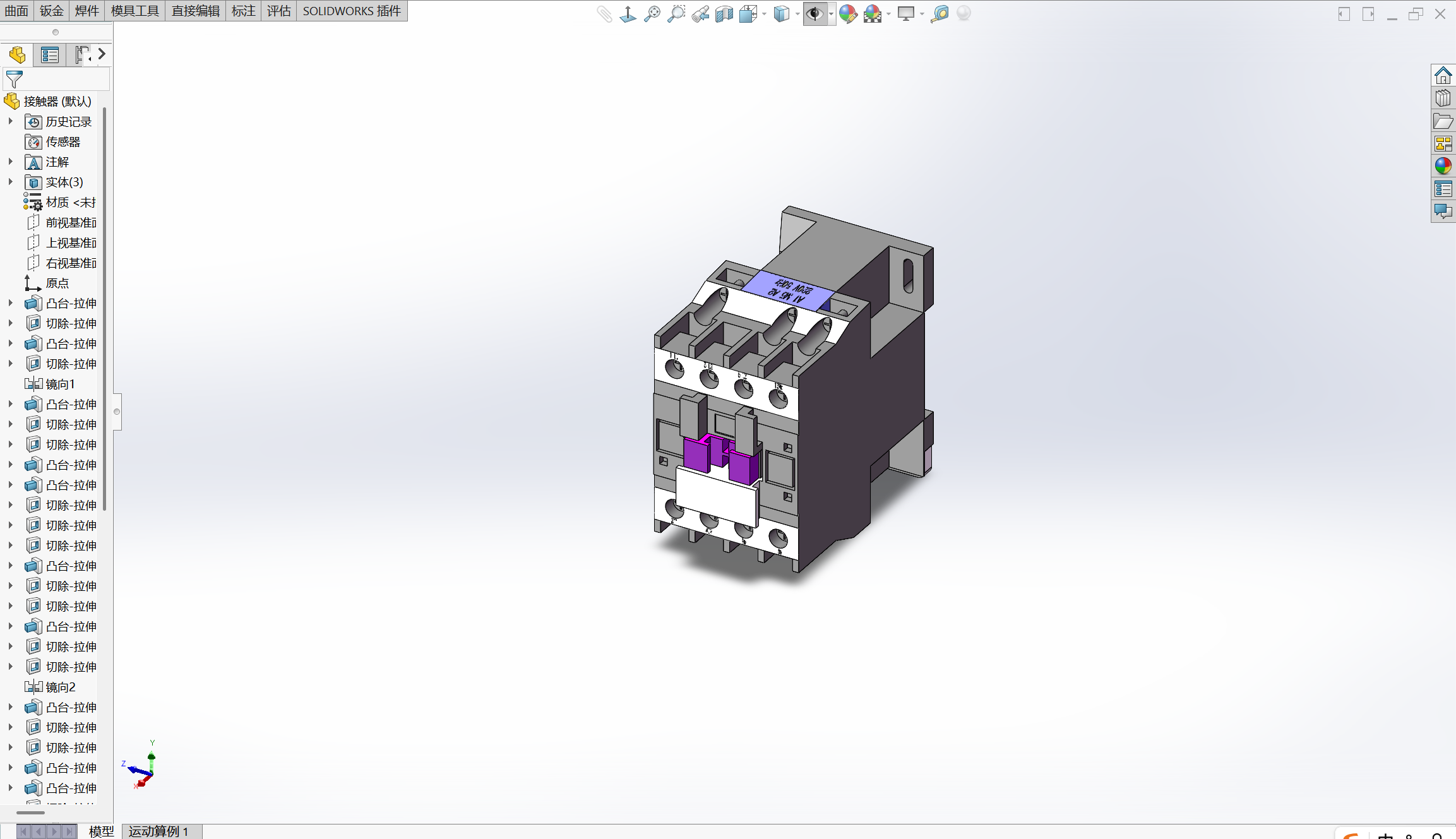Click the feature tree filter field
The width and height of the screenshot is (1456, 839).
click(x=57, y=79)
